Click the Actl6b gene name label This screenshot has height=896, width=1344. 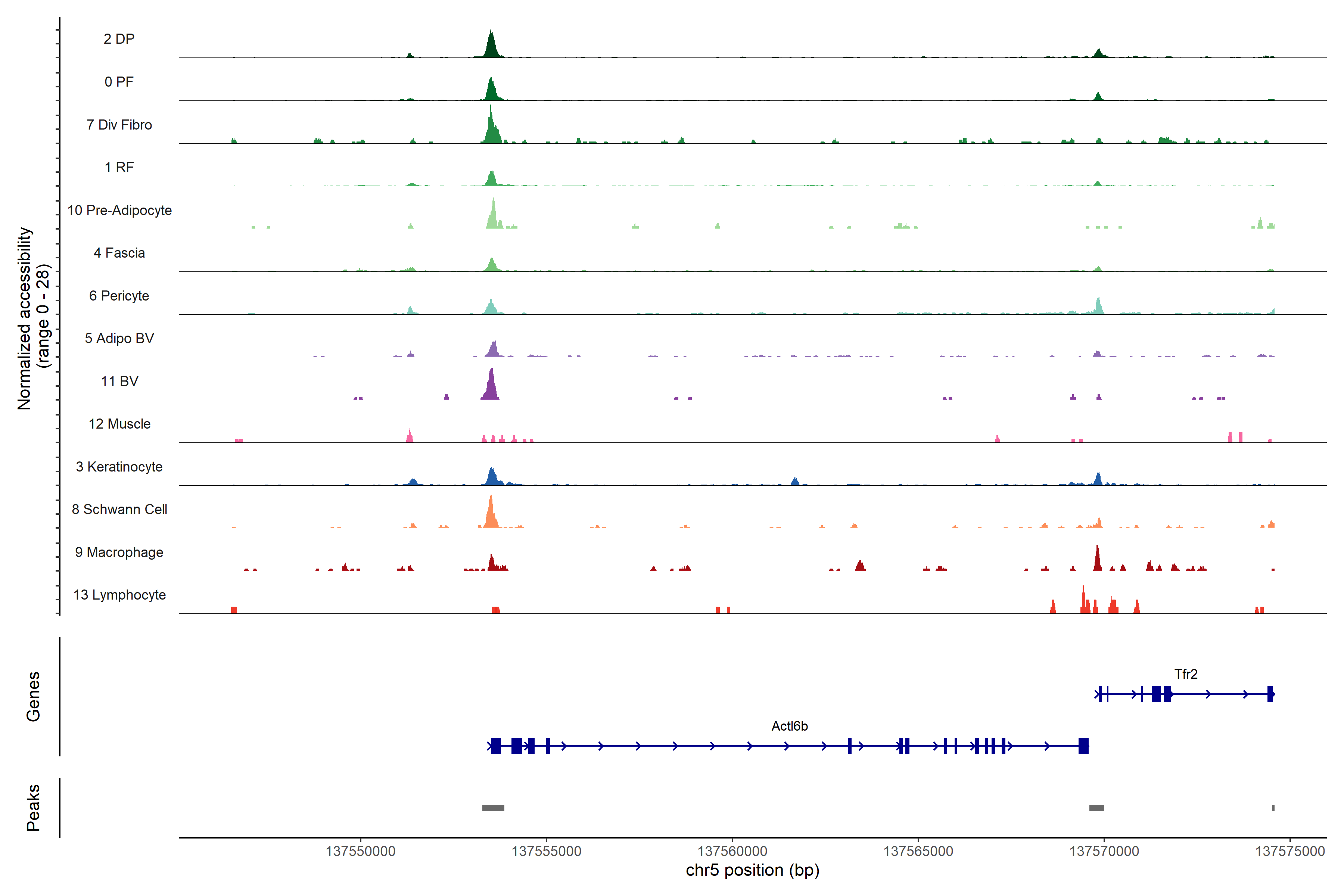790,726
